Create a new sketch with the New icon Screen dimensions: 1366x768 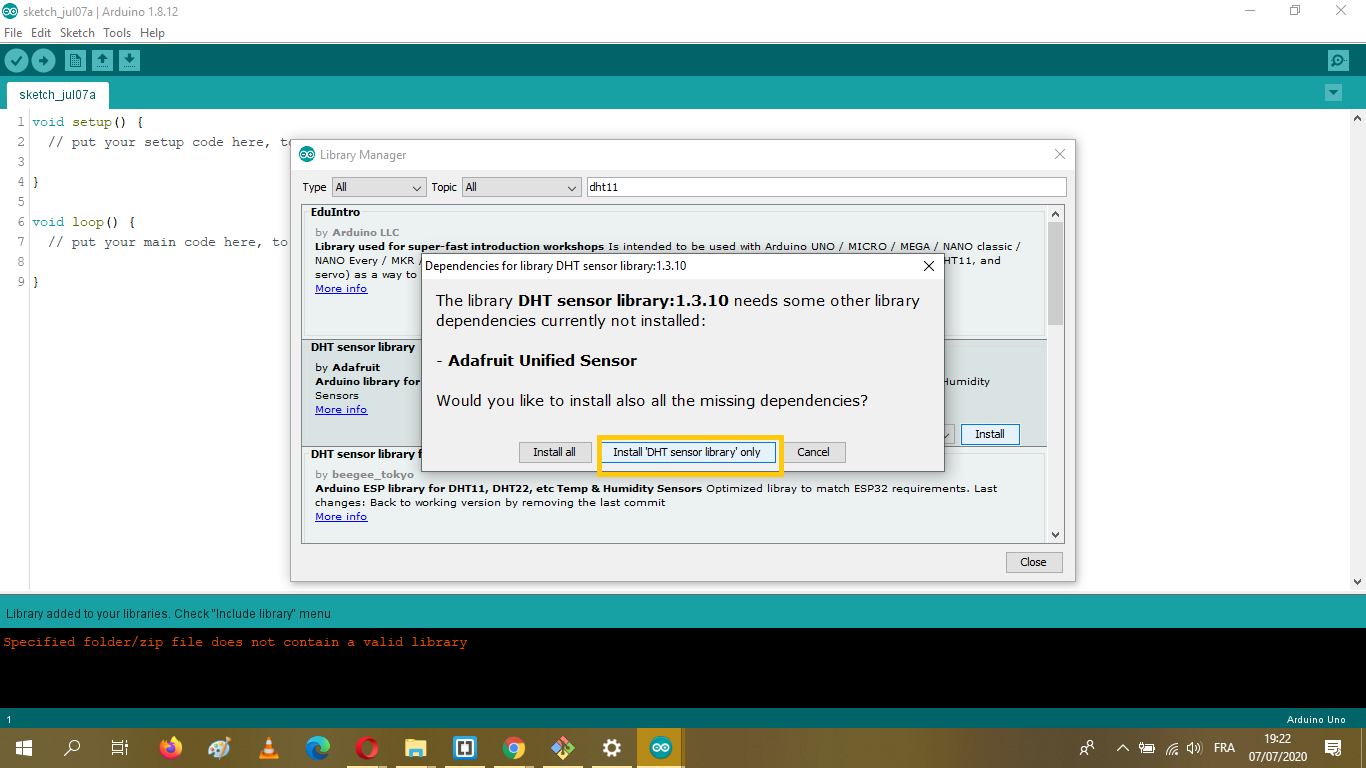(x=75, y=61)
